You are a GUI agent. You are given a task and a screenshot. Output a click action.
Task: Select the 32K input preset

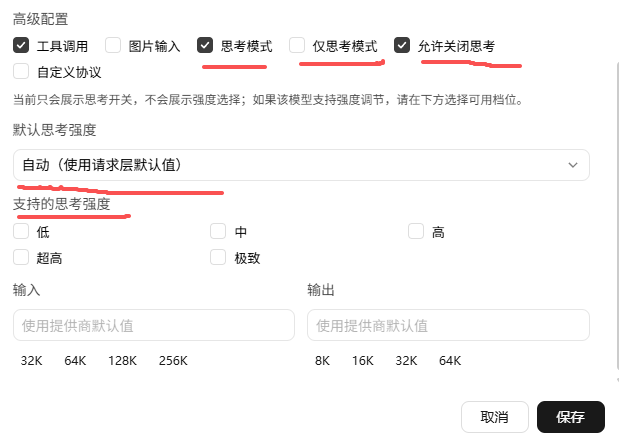pyautogui.click(x=32, y=361)
